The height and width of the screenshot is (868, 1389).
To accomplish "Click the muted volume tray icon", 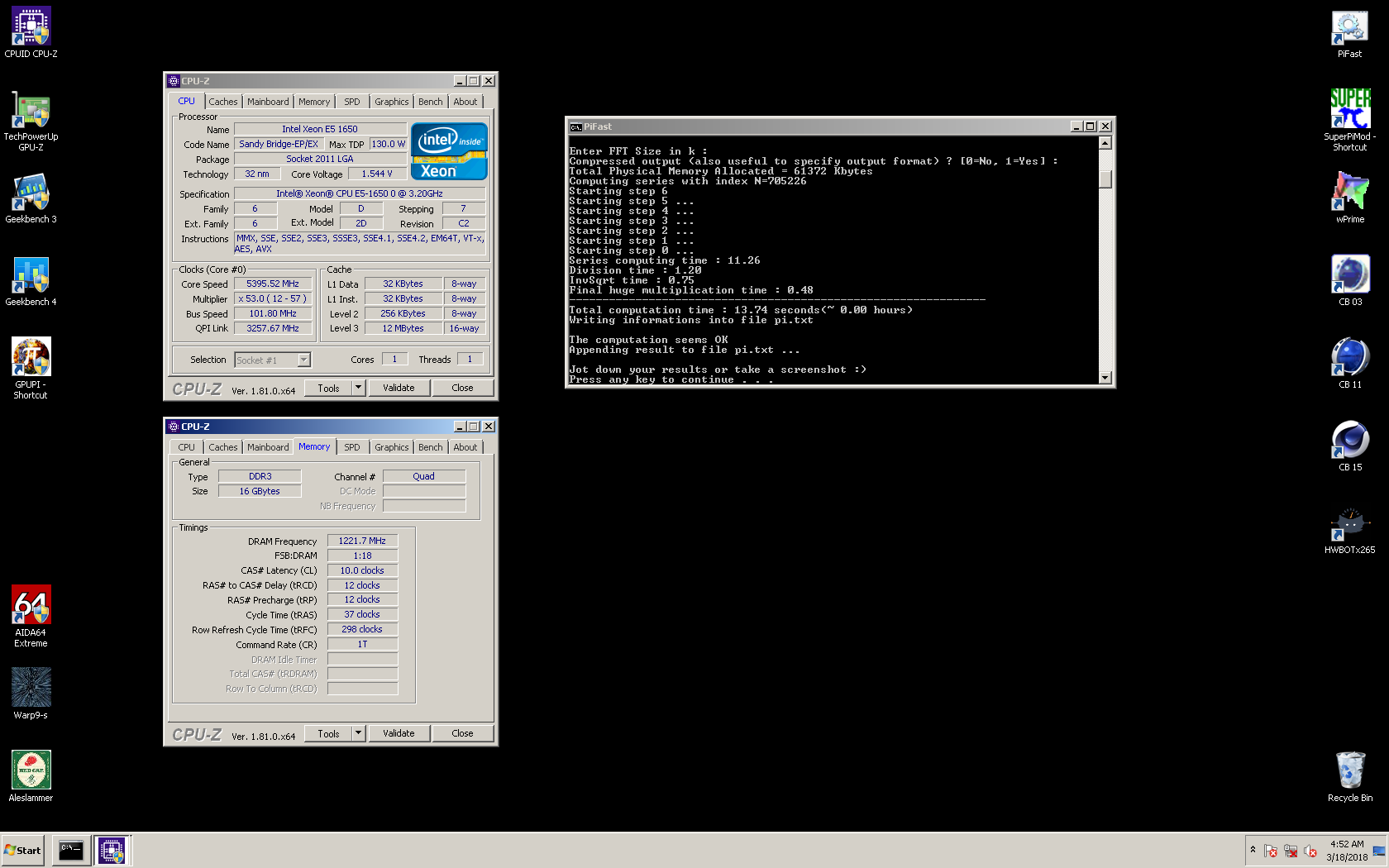I will pos(1310,851).
